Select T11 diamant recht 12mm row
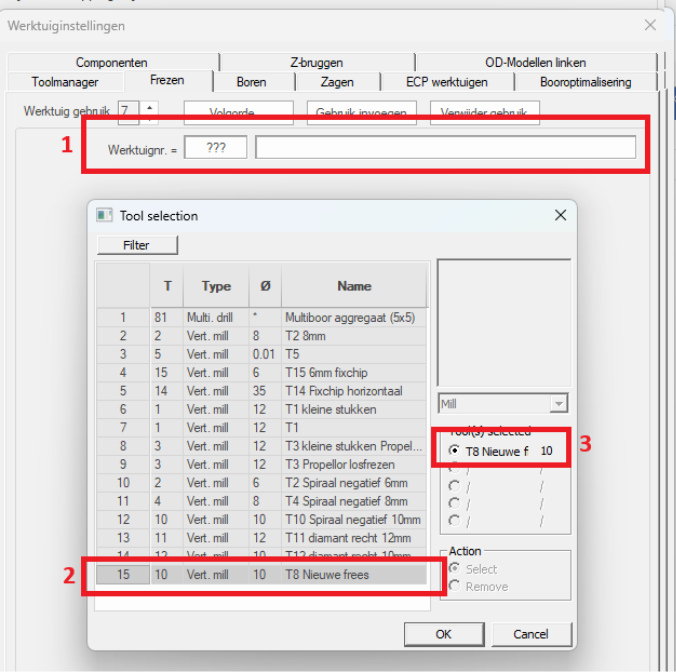The height and width of the screenshot is (672, 676). click(262, 538)
